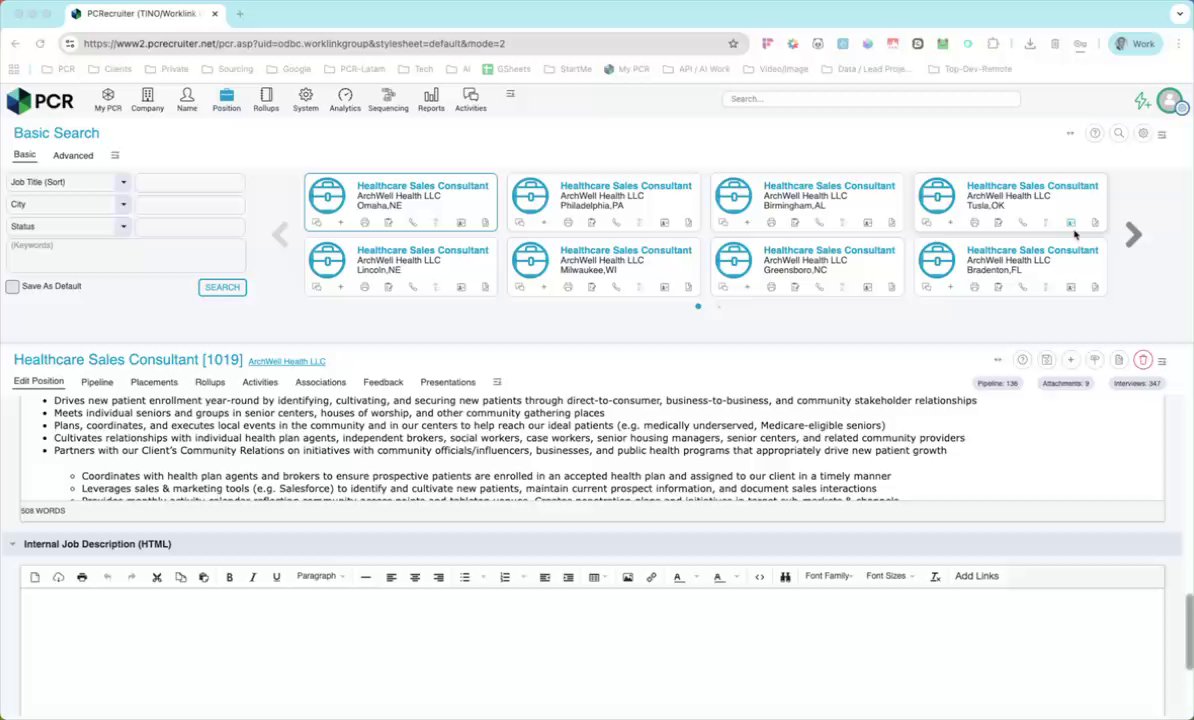Toggle underline formatting in editor
The height and width of the screenshot is (720, 1194).
(x=276, y=578)
